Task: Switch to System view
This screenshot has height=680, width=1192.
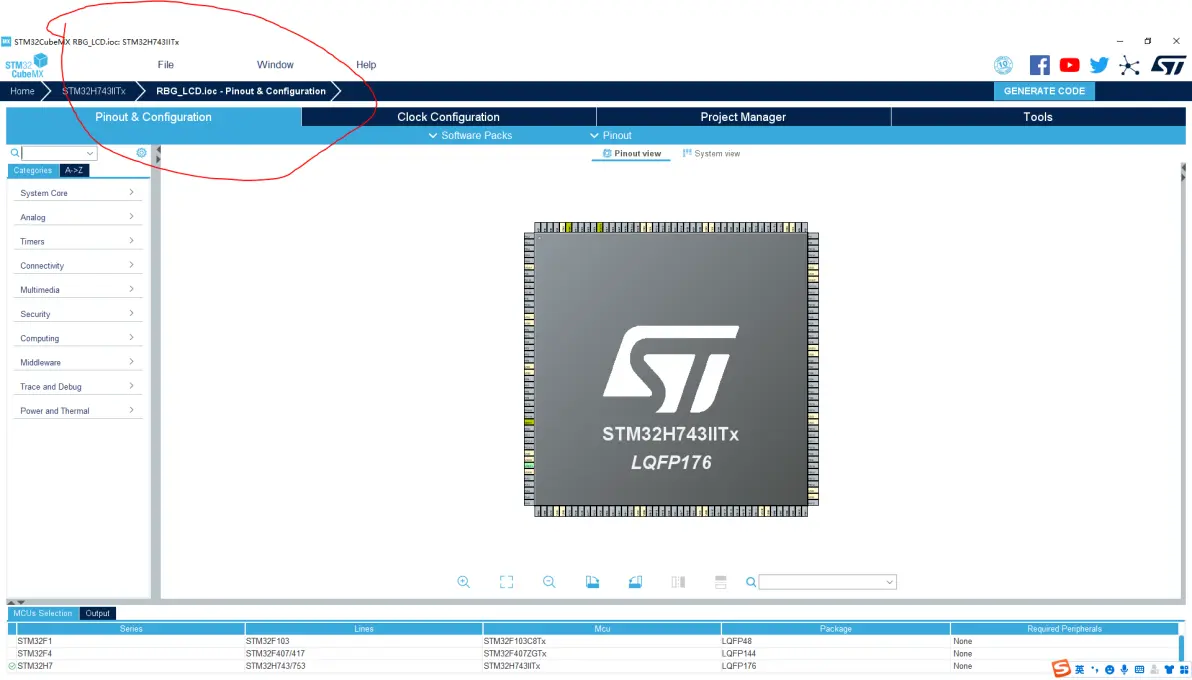Action: coord(712,154)
